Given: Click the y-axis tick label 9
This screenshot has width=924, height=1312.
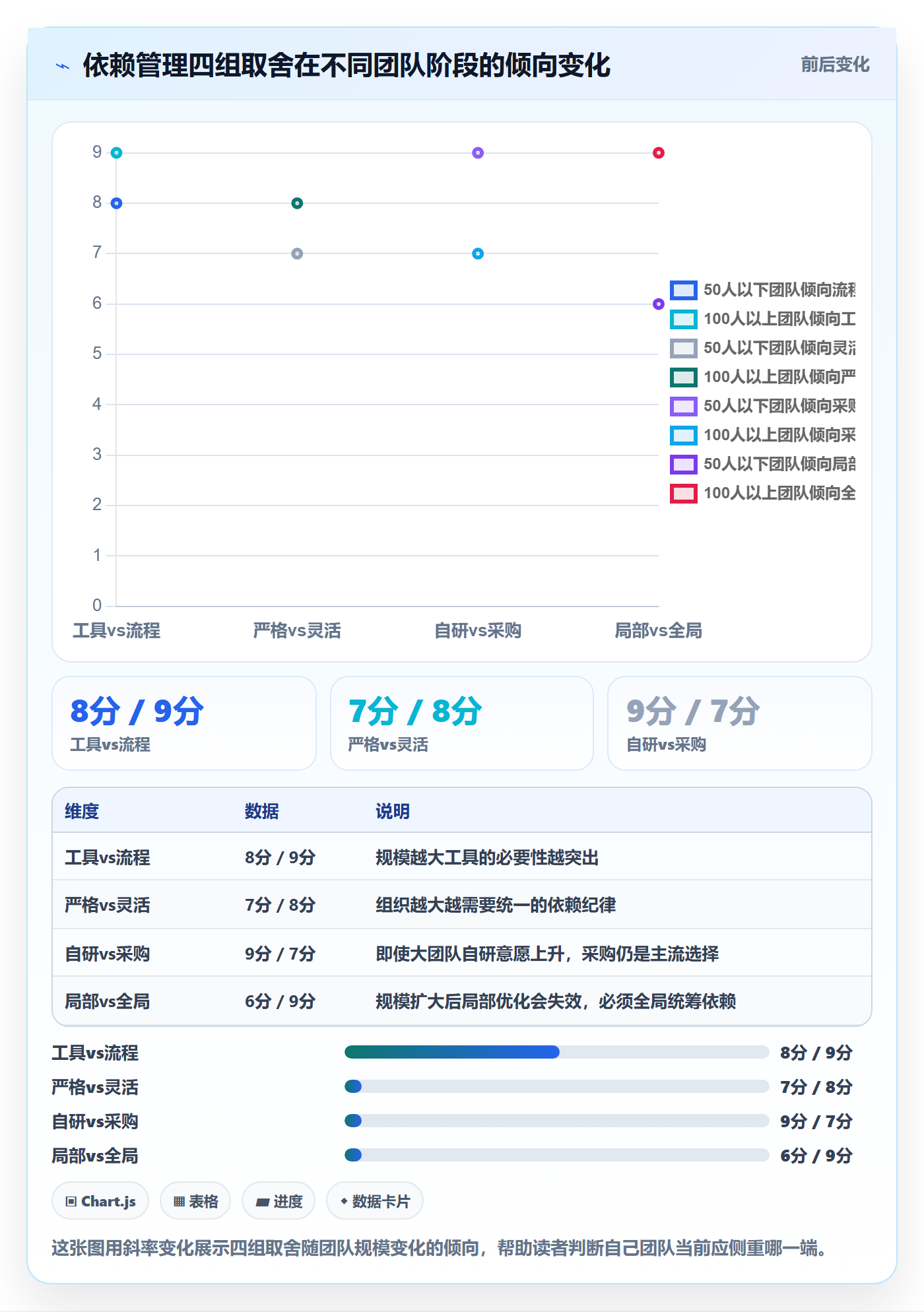Looking at the screenshot, I should pyautogui.click(x=97, y=152).
